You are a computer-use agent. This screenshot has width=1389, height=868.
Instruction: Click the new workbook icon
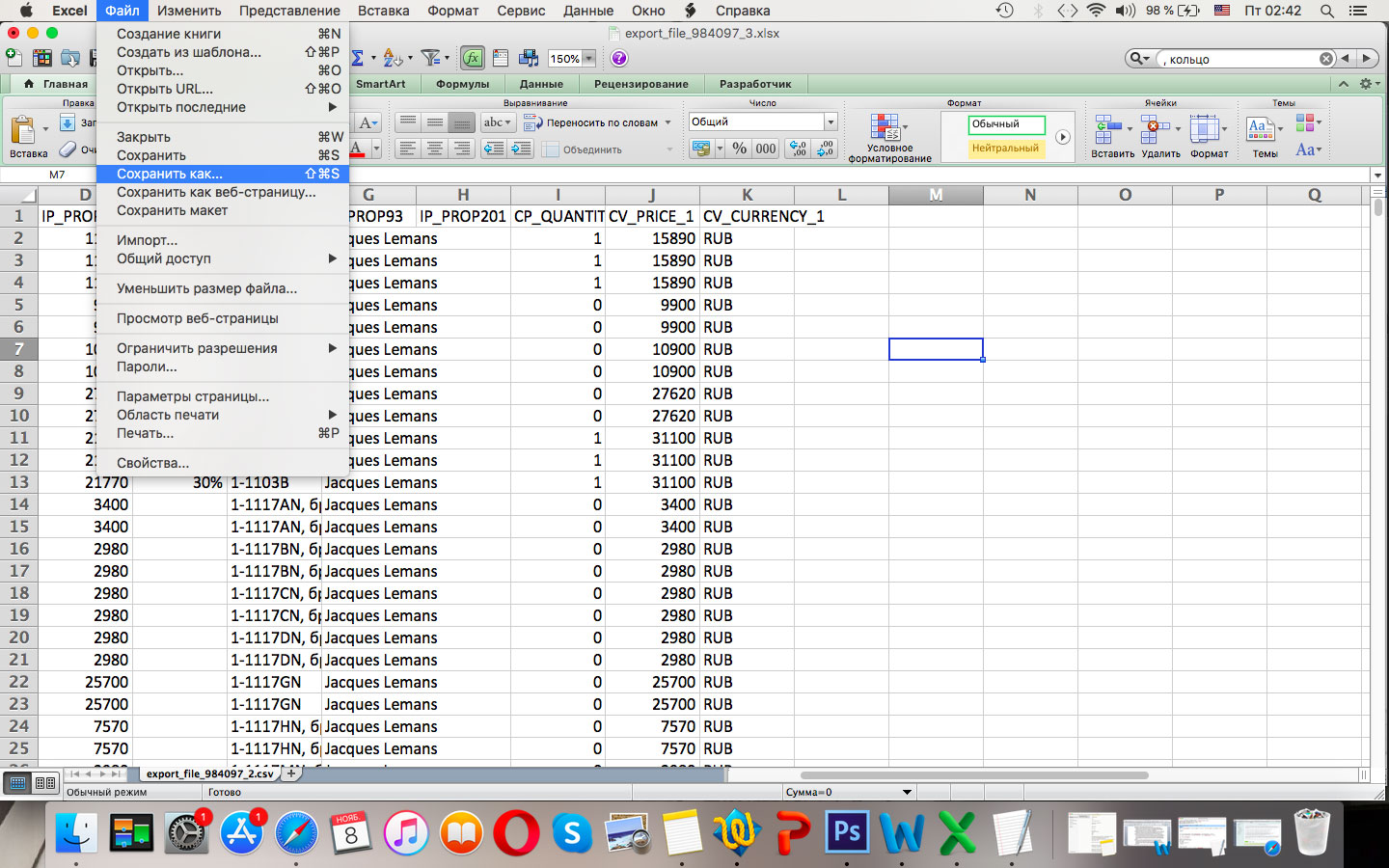14,59
